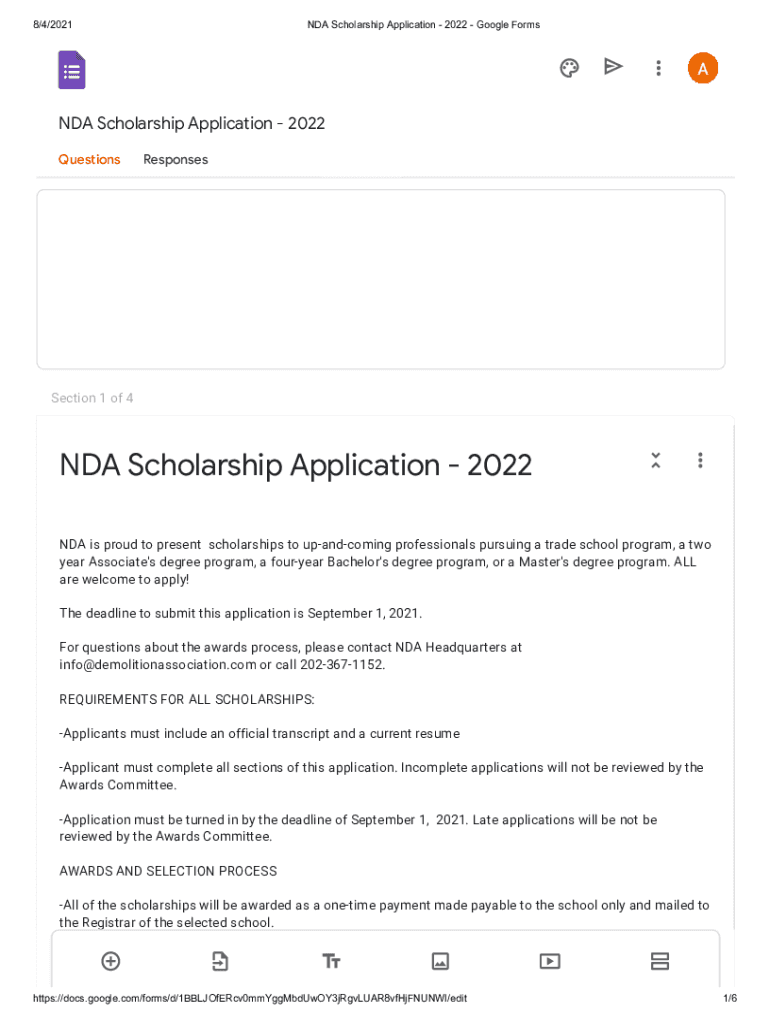Add a new section

pos(660,961)
